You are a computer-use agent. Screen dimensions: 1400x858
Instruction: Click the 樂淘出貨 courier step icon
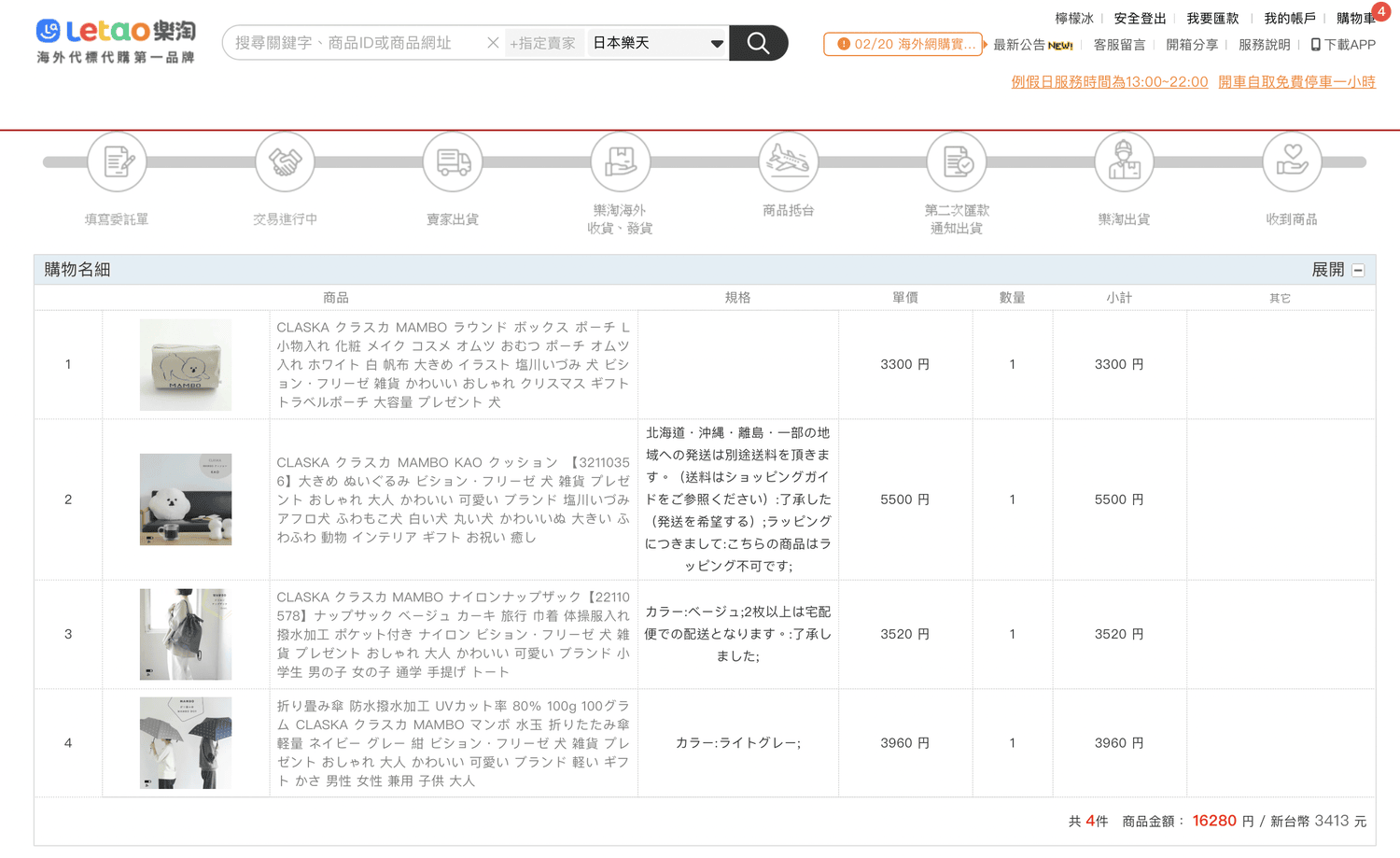point(1125,162)
